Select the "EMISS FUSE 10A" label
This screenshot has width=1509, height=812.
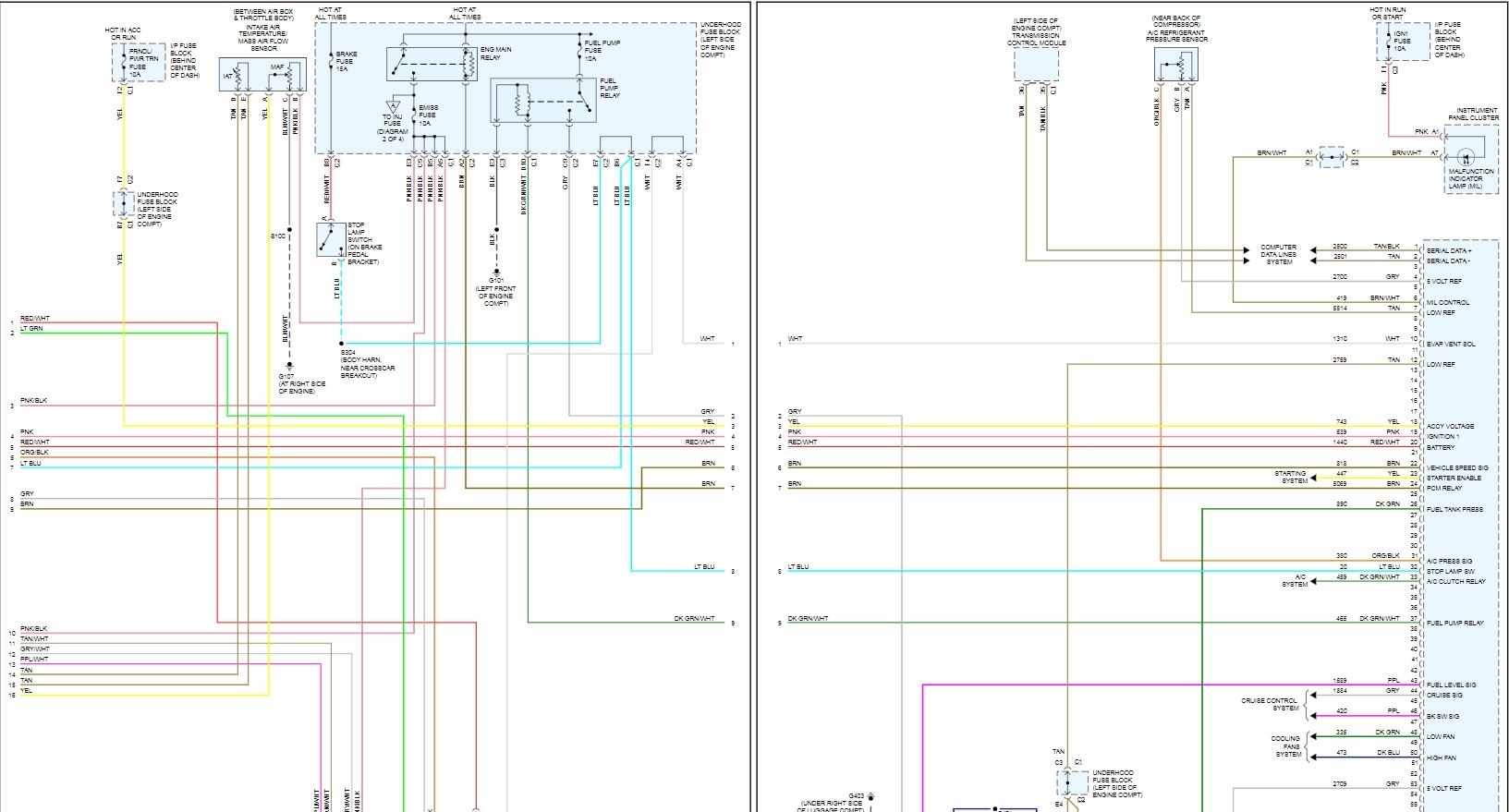[x=428, y=115]
